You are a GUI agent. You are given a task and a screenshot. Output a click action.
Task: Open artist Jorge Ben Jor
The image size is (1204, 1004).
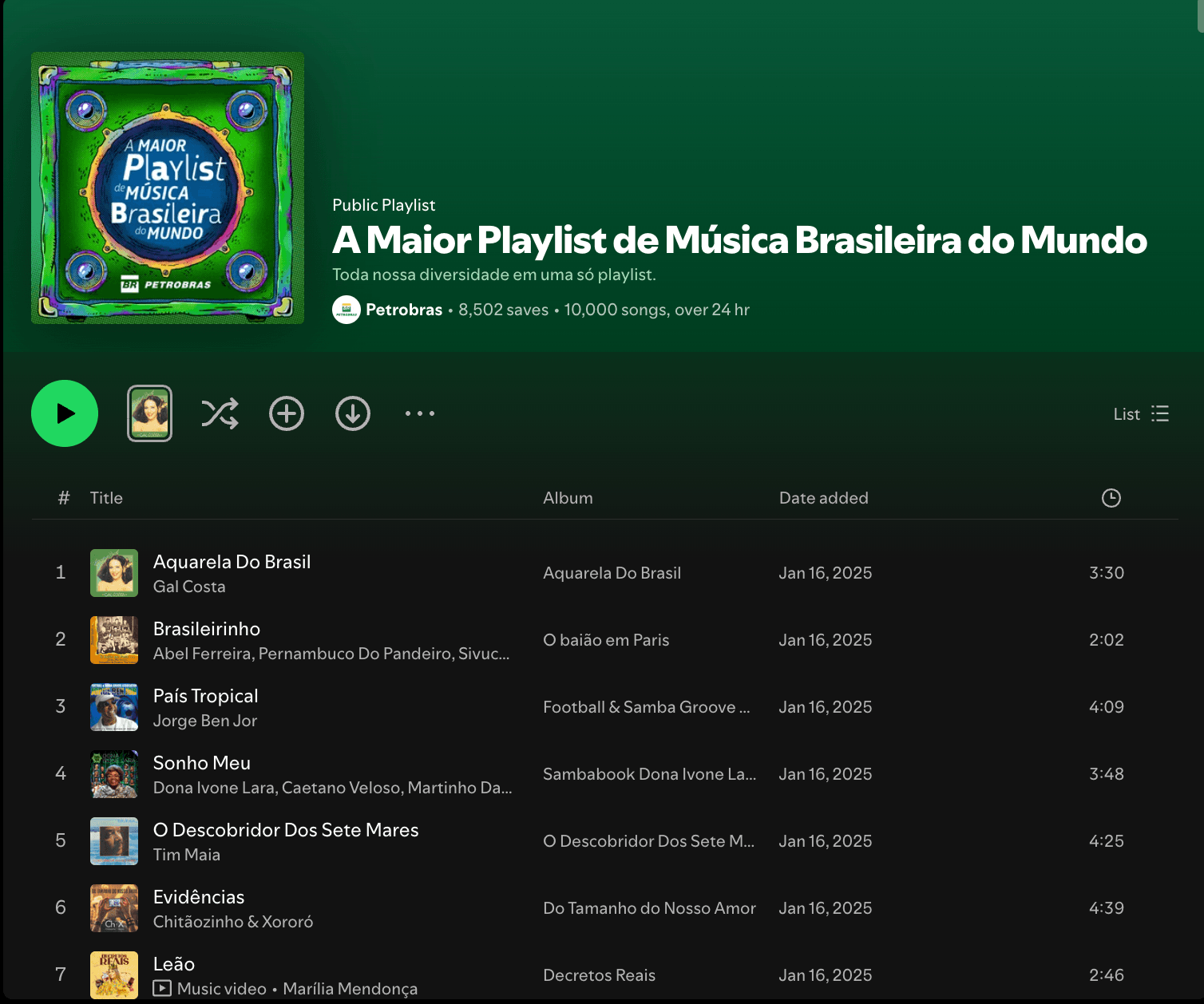point(205,721)
